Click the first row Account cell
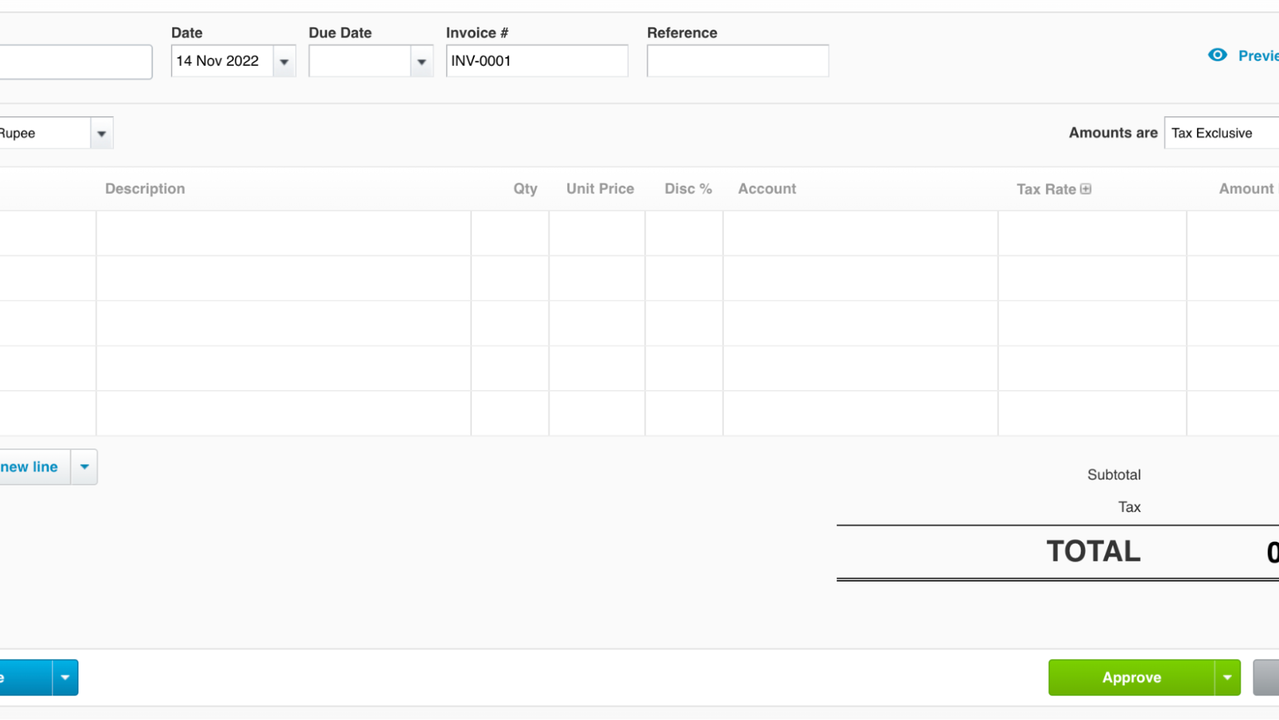The width and height of the screenshot is (1279, 720). [860, 233]
